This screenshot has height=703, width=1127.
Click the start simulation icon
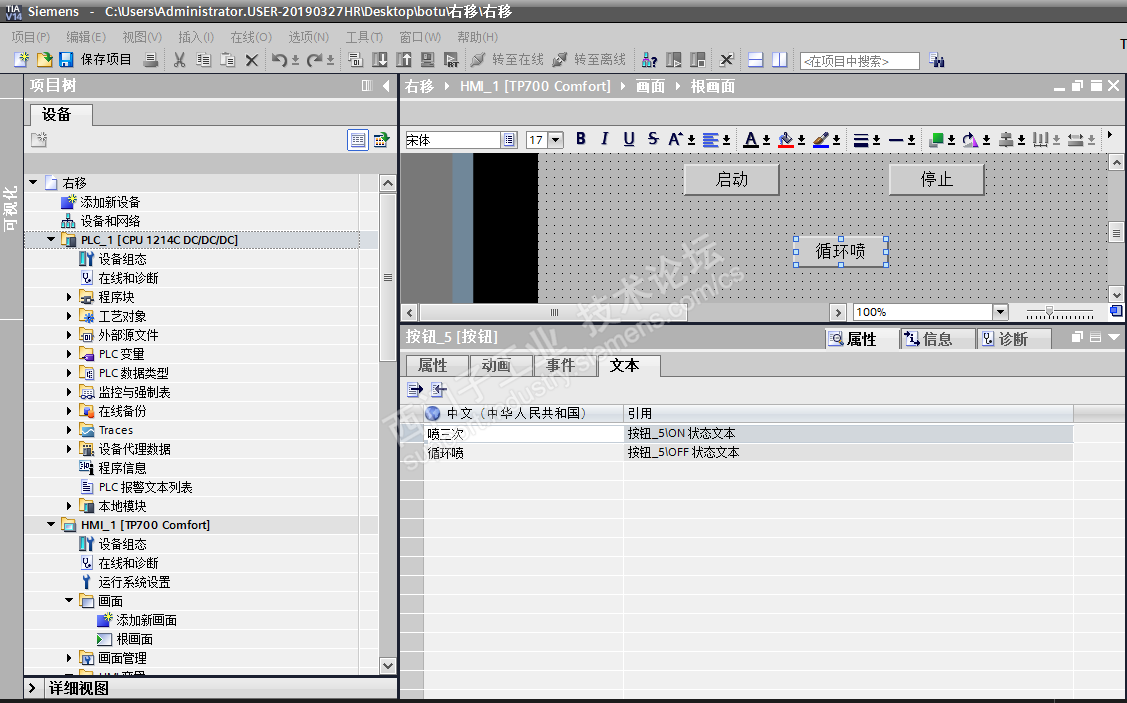428,60
